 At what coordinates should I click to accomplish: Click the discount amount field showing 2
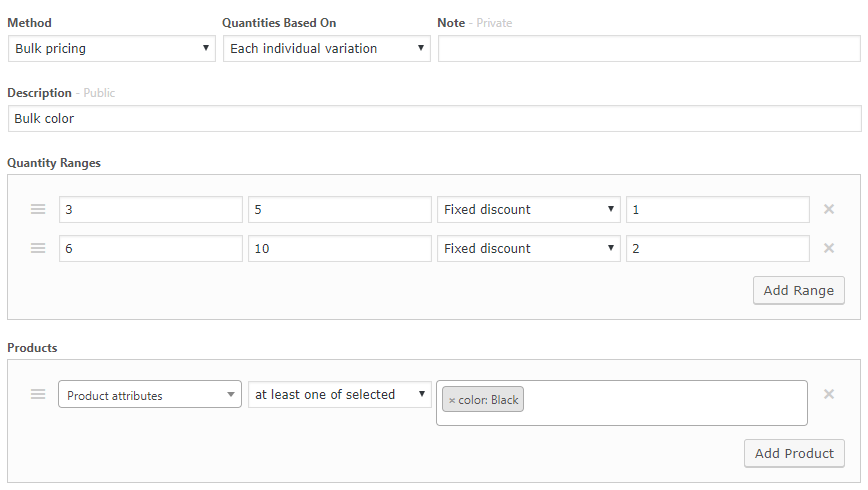tap(718, 248)
